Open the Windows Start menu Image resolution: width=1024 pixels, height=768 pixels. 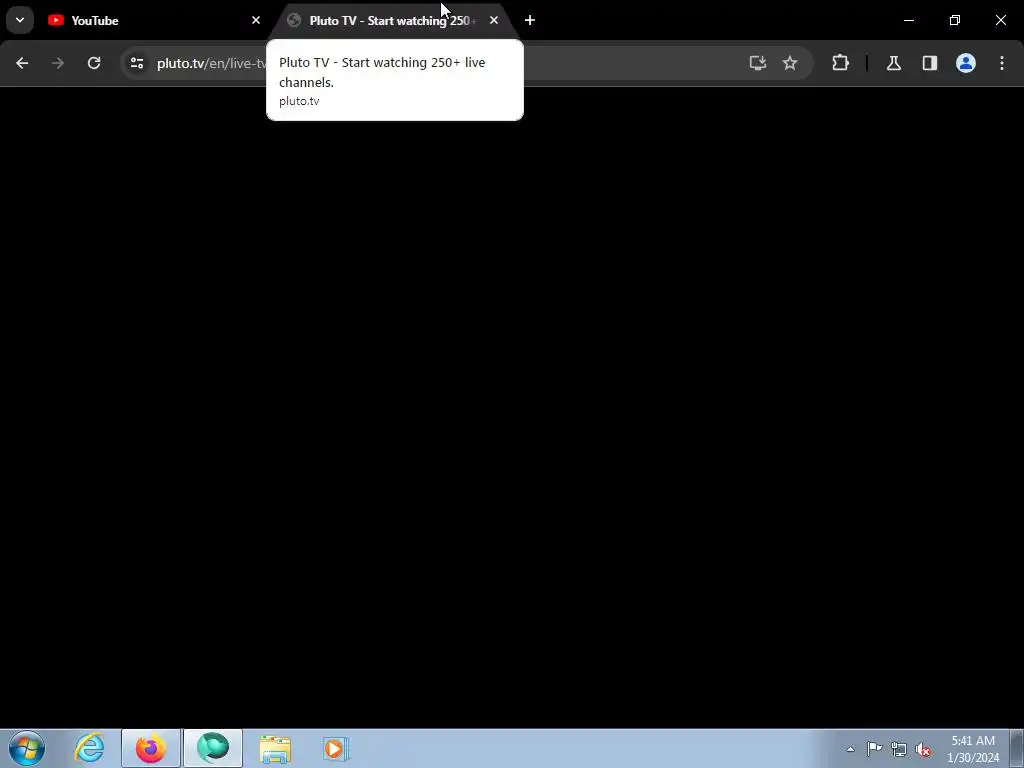[x=27, y=748]
